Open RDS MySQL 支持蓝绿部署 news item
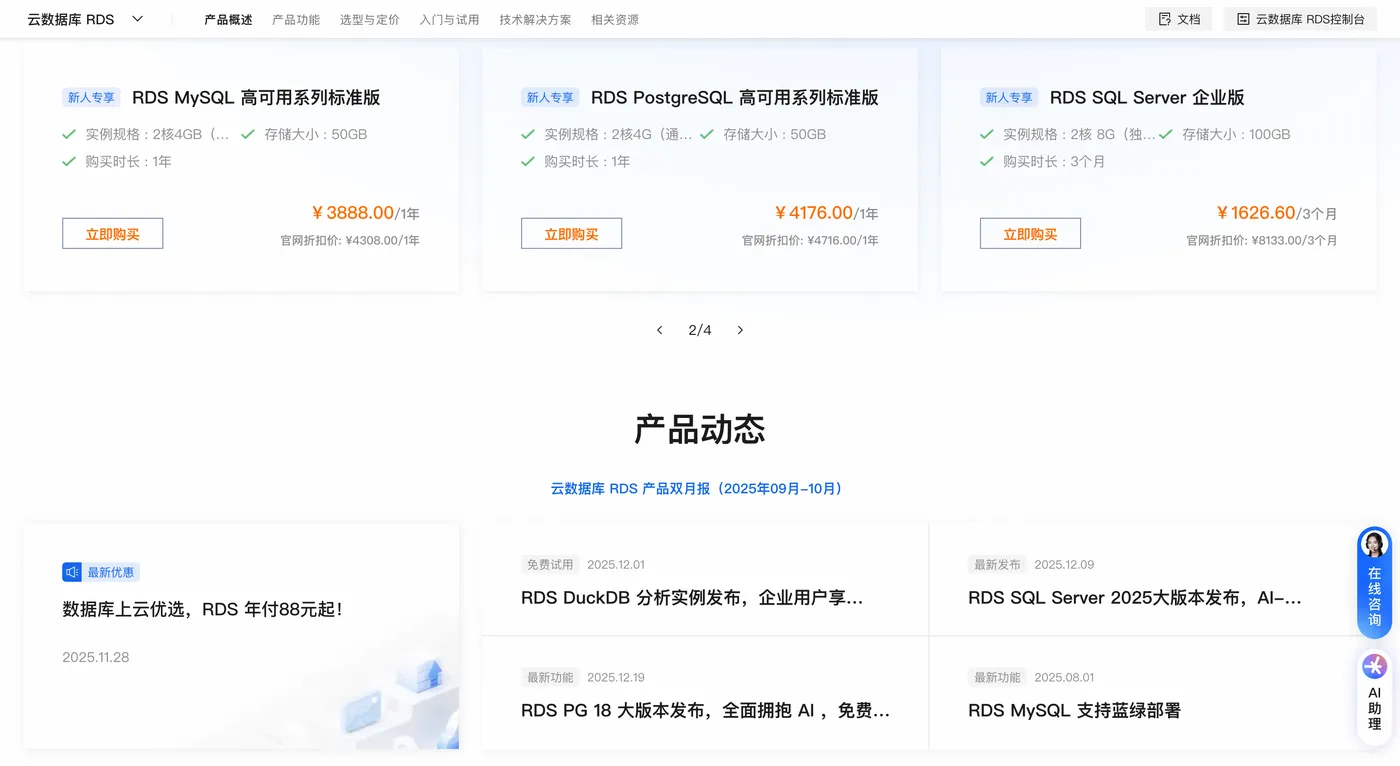Viewport: 1400px width, 766px height. tap(1074, 711)
